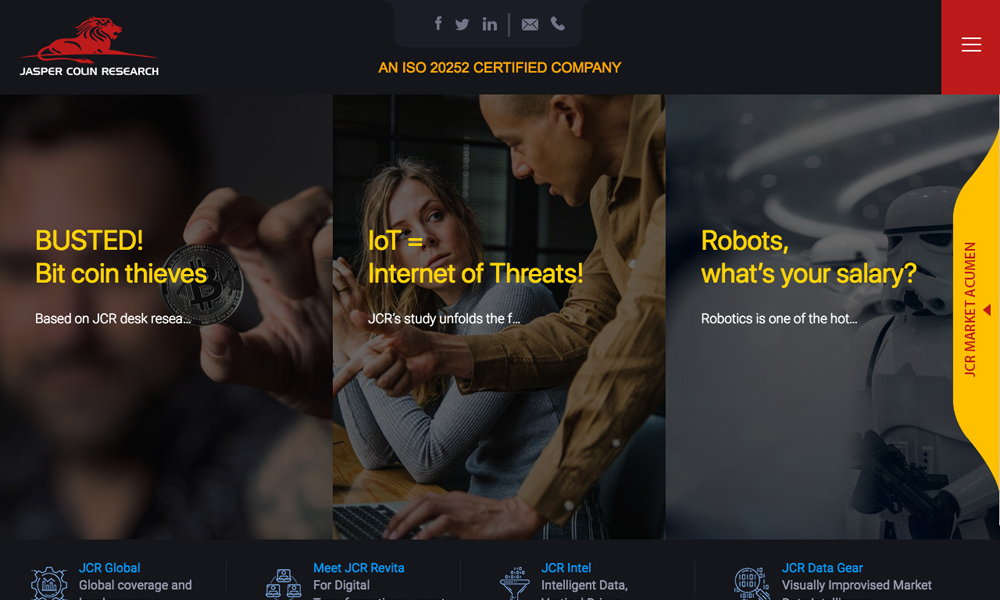Click the Jasper Colin Research lion logo
Screen dimensions: 1000x600
click(89, 47)
